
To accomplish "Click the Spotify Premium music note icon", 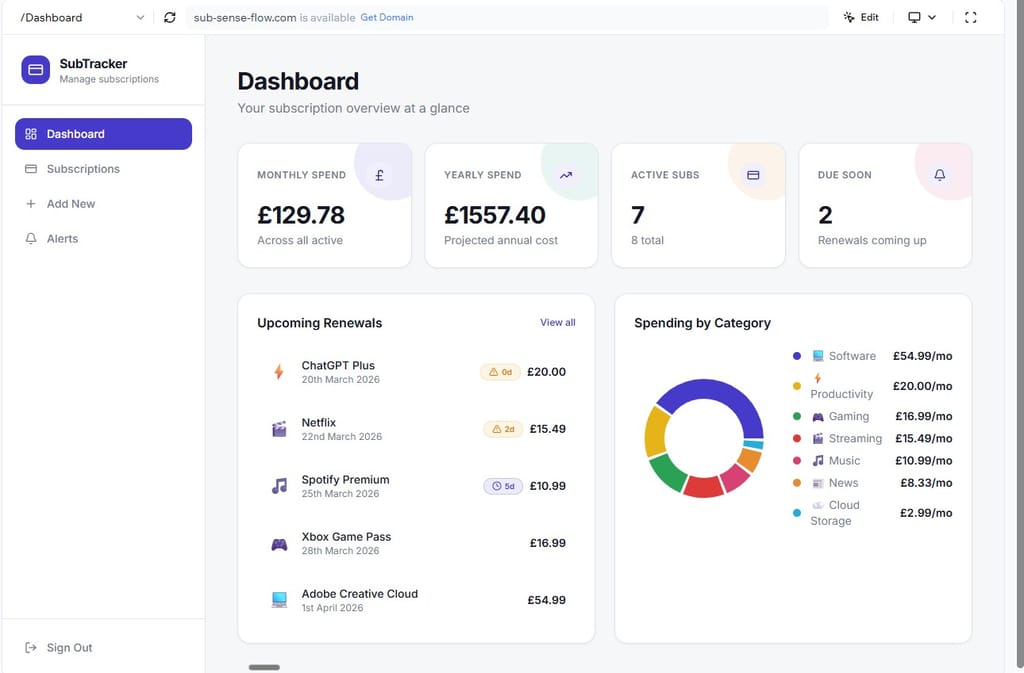I will 279,486.
